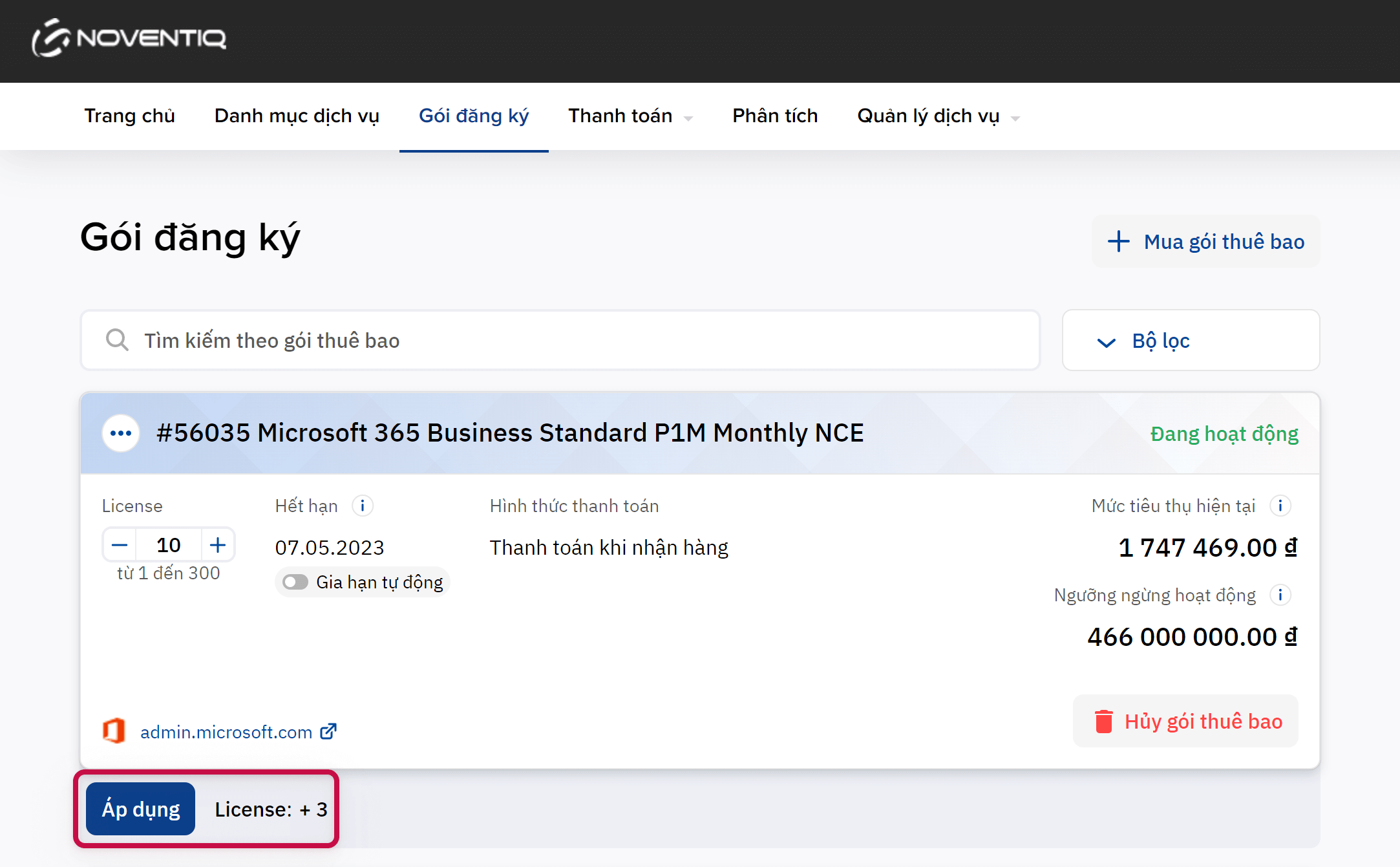Open the Quản lý dịch vụ dropdown
Image resolution: width=1400 pixels, height=867 pixels.
(x=938, y=116)
